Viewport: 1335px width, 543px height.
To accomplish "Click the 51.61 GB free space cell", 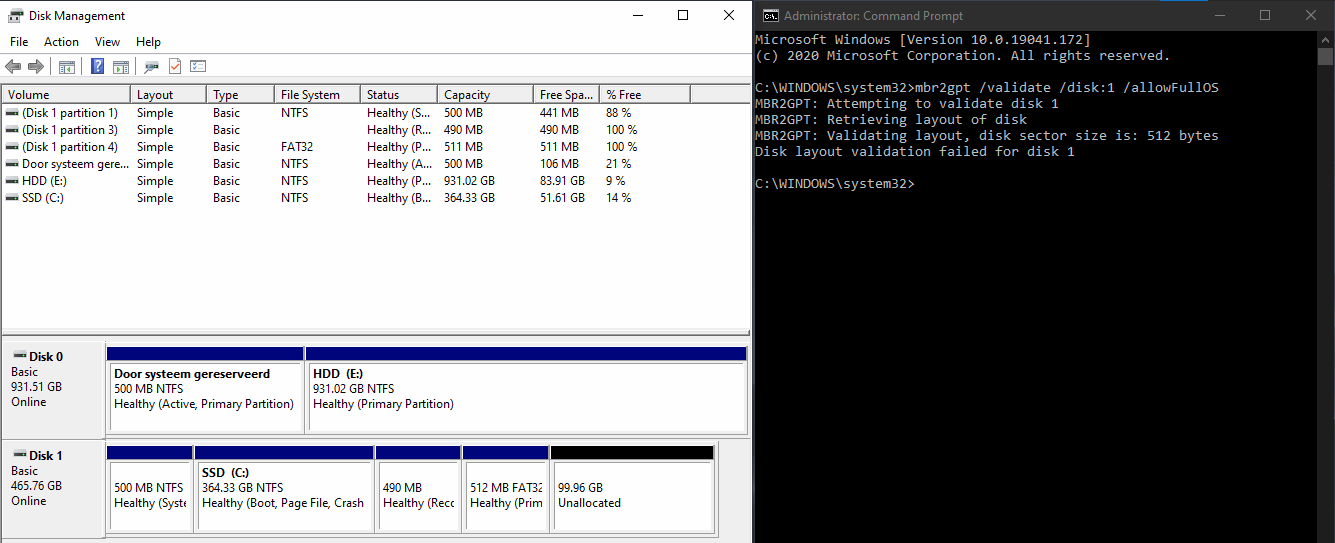I will pyautogui.click(x=562, y=198).
